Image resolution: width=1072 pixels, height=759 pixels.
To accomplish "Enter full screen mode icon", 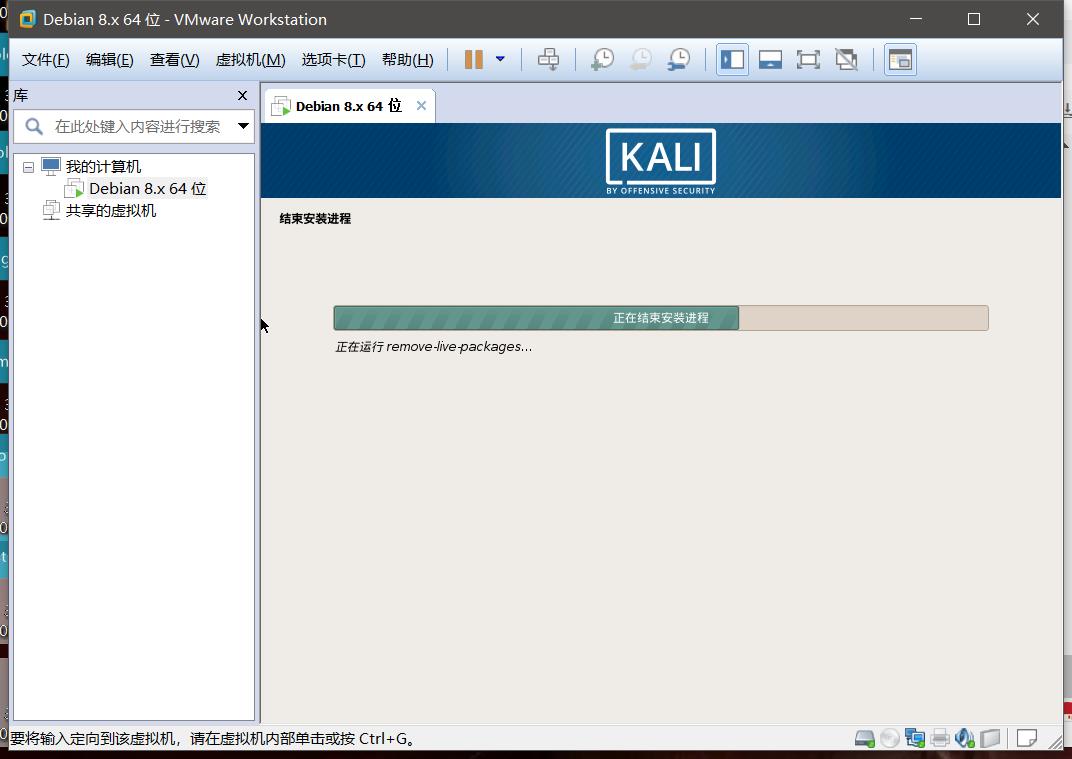I will click(x=808, y=59).
